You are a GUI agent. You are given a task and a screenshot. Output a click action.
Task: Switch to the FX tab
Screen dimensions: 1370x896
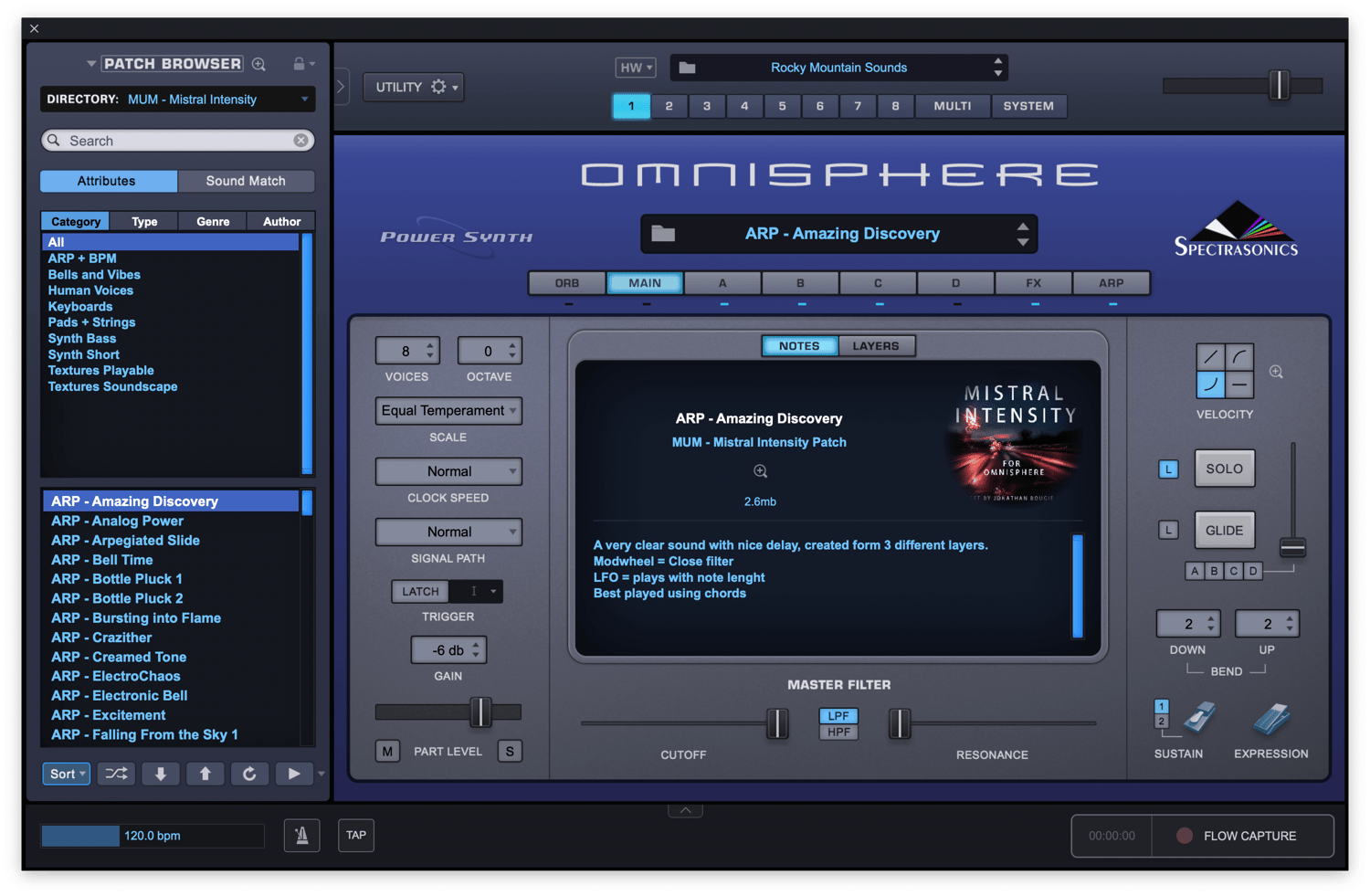[x=1033, y=283]
